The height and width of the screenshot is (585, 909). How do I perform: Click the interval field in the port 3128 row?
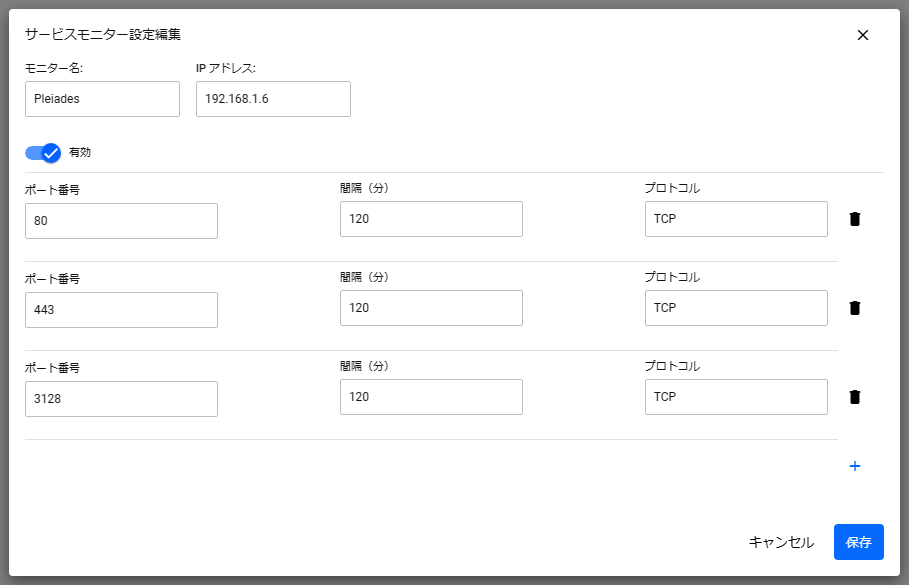coord(431,397)
